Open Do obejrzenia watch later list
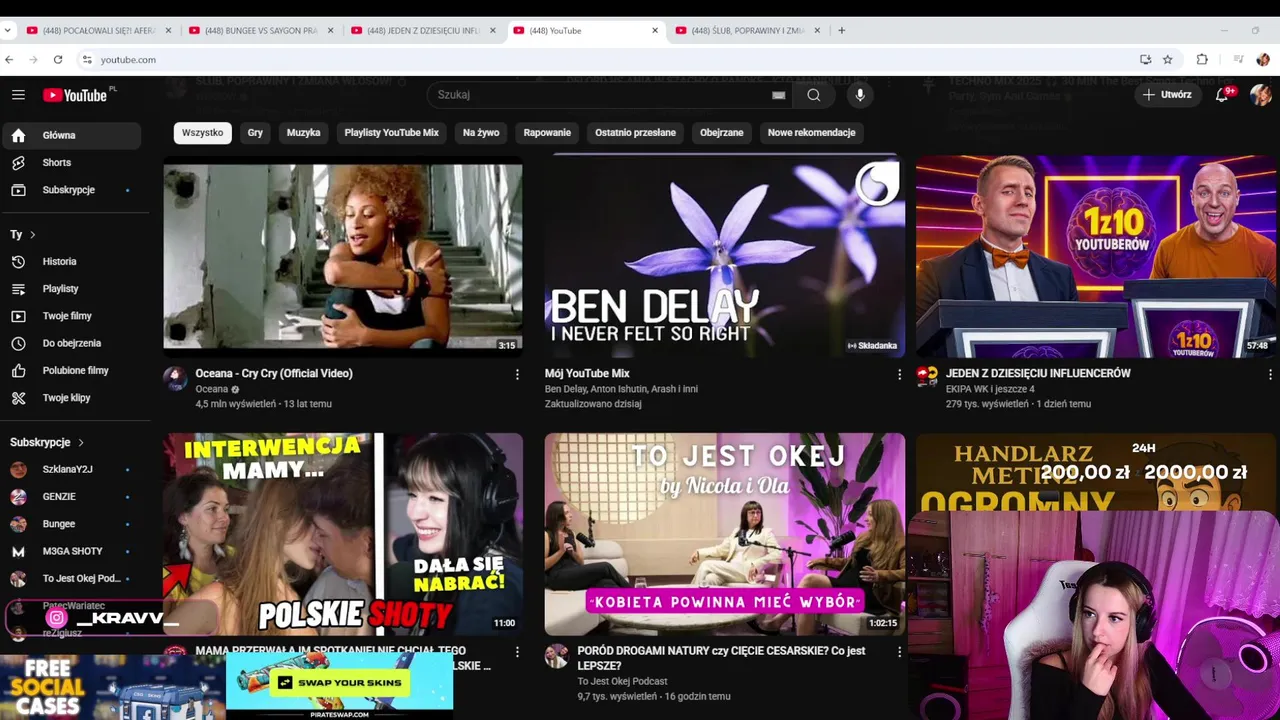Screen dimensions: 1280x720 point(72,343)
